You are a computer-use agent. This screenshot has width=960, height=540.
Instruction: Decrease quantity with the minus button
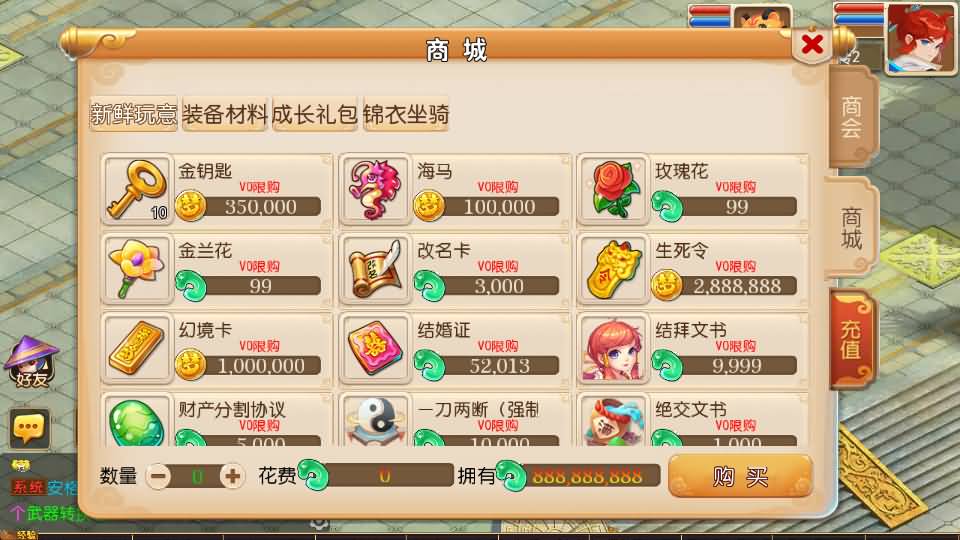point(159,476)
